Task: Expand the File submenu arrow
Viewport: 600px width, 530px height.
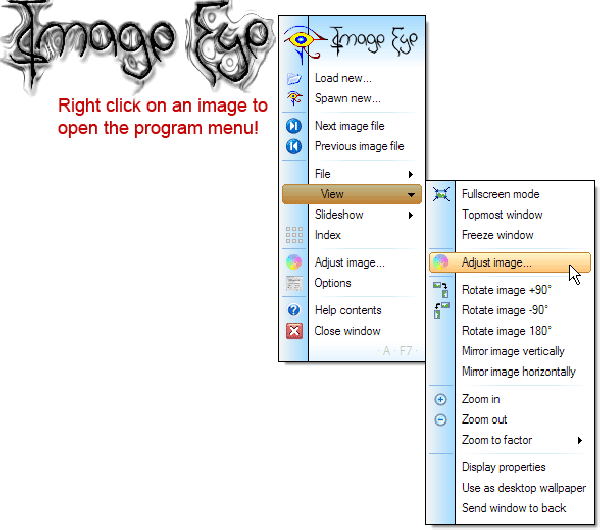Action: (411, 174)
